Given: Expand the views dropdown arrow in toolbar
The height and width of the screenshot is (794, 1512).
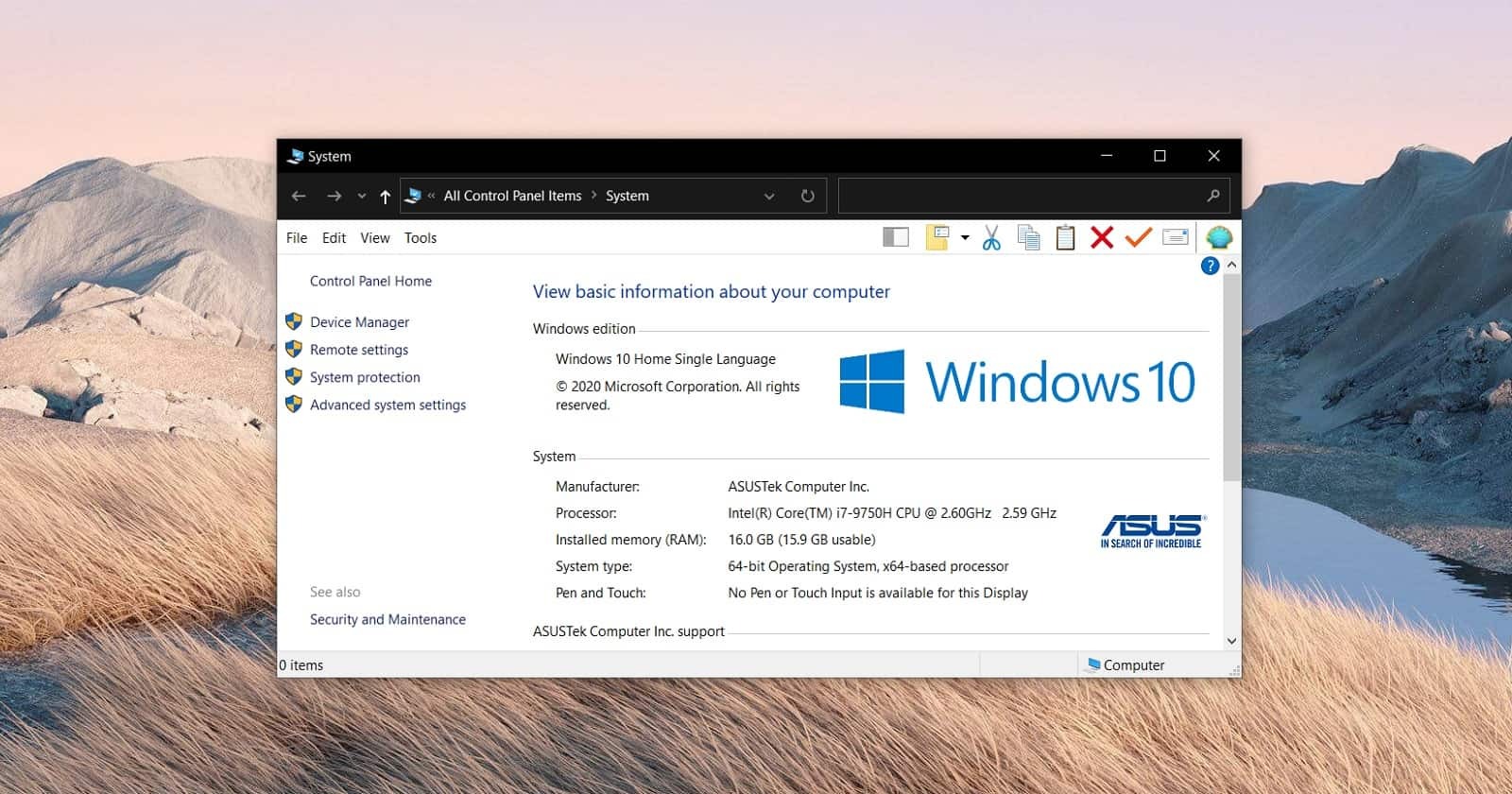Looking at the screenshot, I should (965, 238).
